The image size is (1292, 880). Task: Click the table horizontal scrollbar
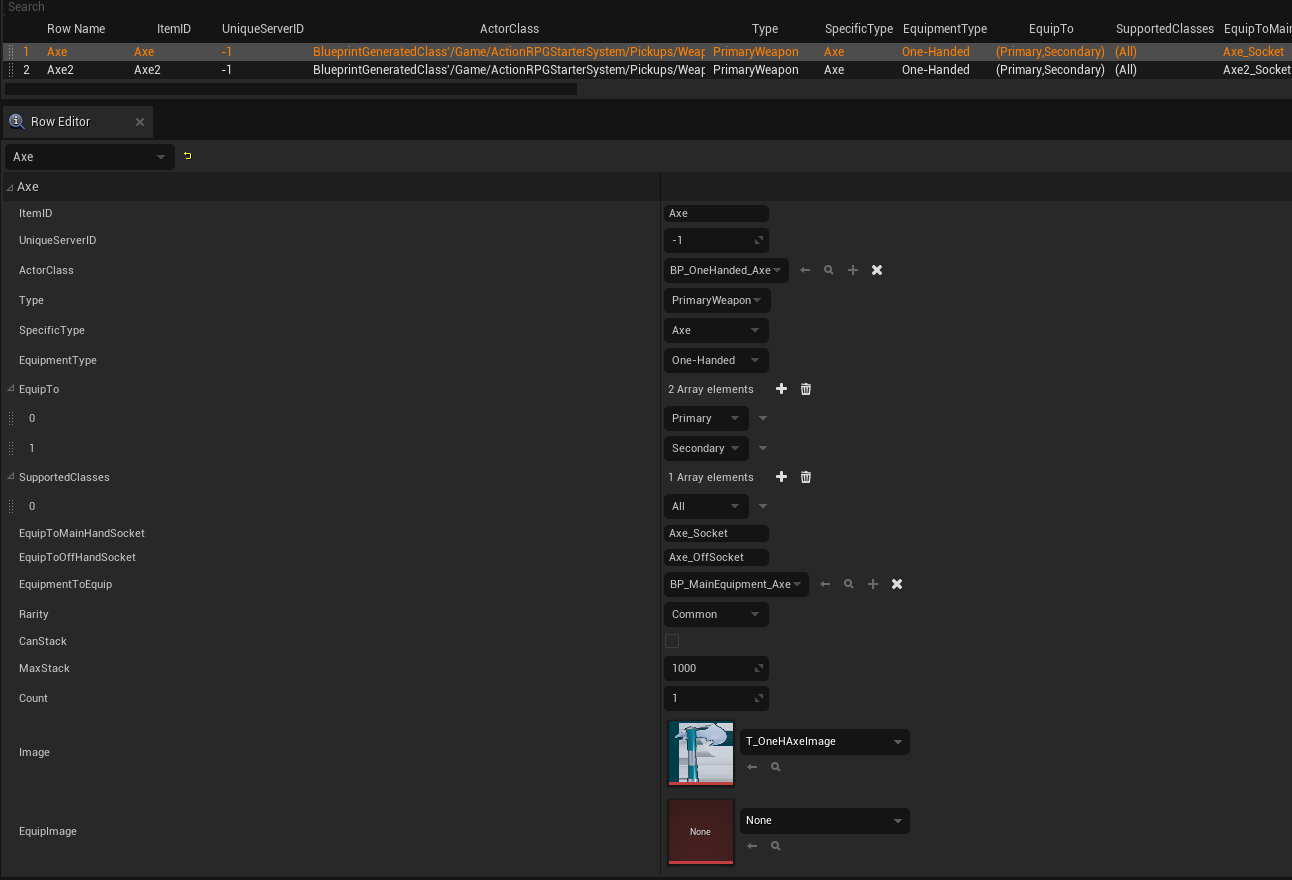pyautogui.click(x=290, y=89)
